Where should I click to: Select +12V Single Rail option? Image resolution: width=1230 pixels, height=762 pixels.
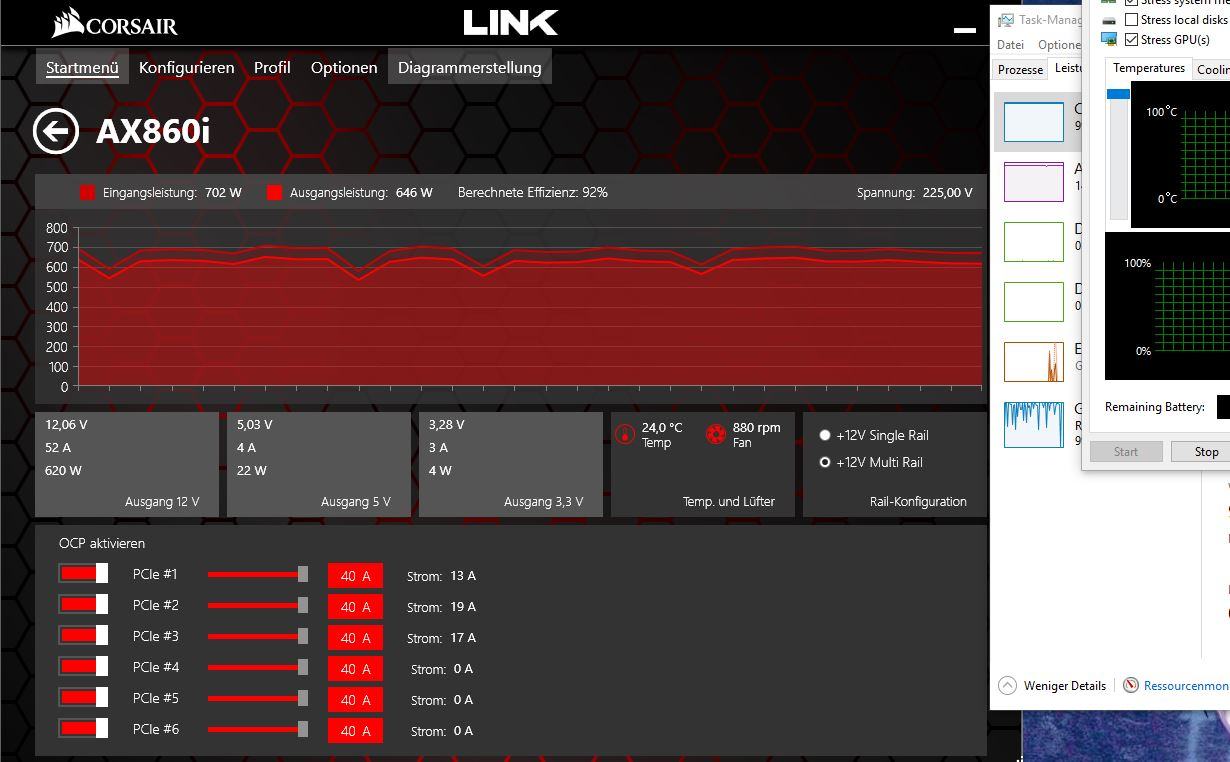825,435
